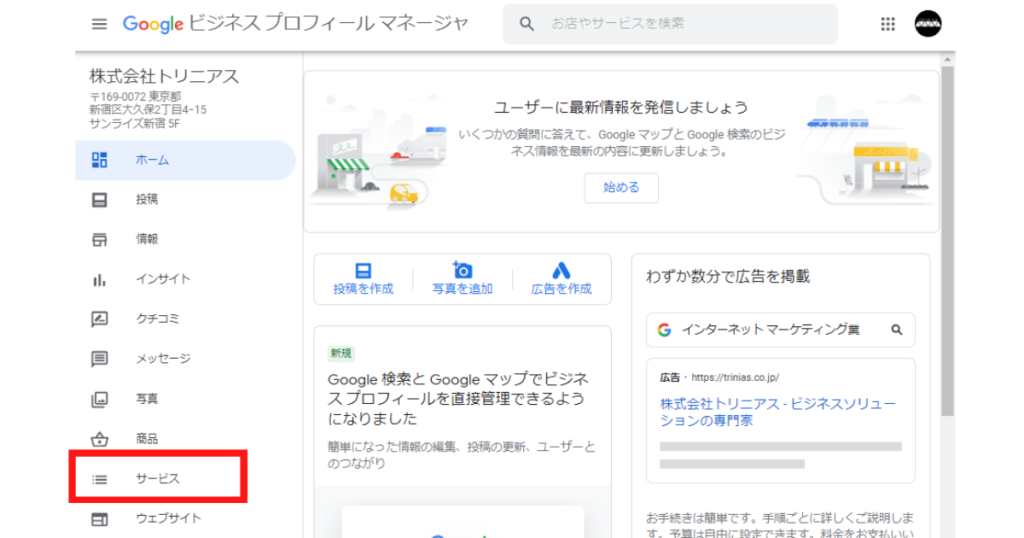This screenshot has height=538, width=1024.
Task: Click the ユーザーに最新情報を発信しましょう heading
Action: tap(620, 108)
